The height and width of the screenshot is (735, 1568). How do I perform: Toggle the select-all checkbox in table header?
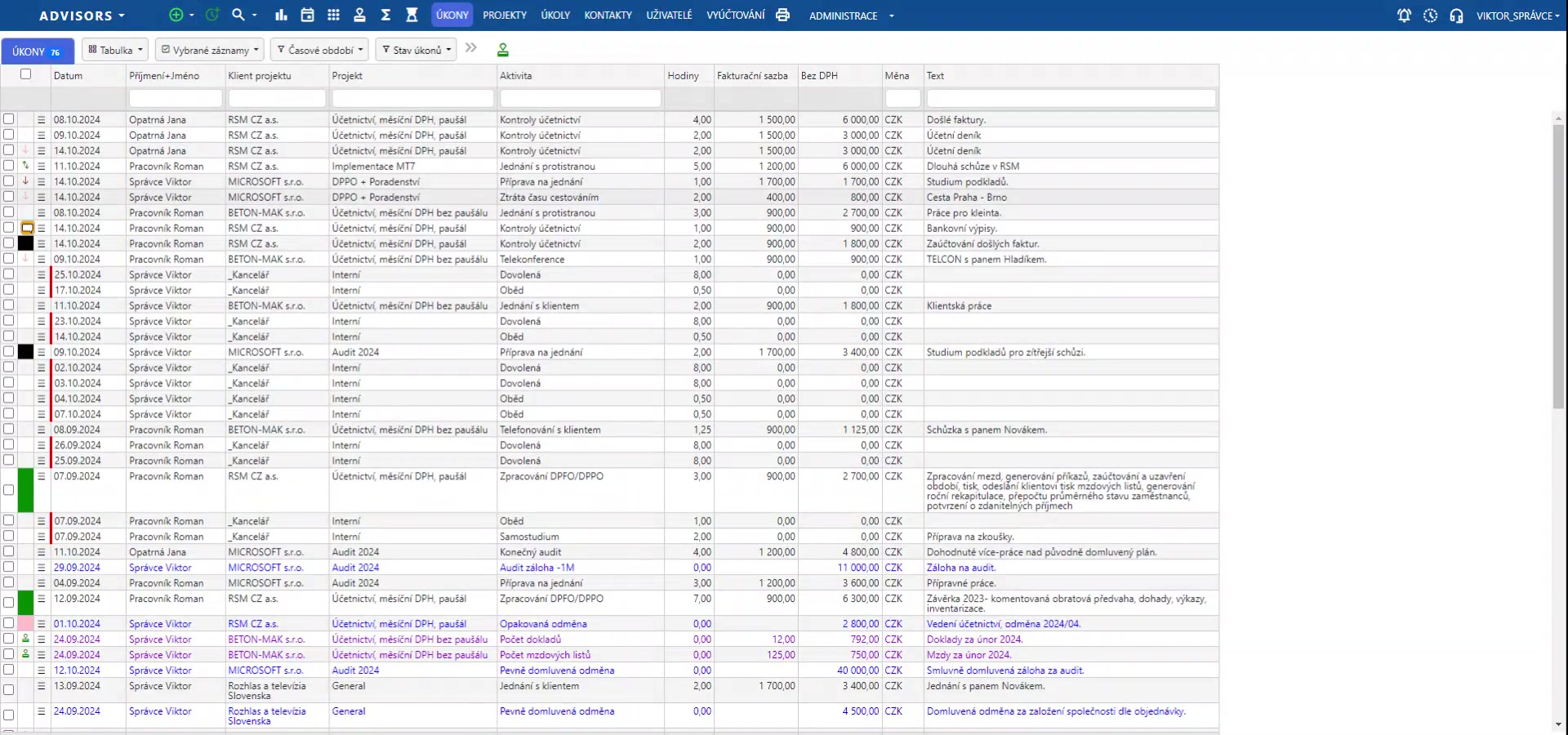25,74
